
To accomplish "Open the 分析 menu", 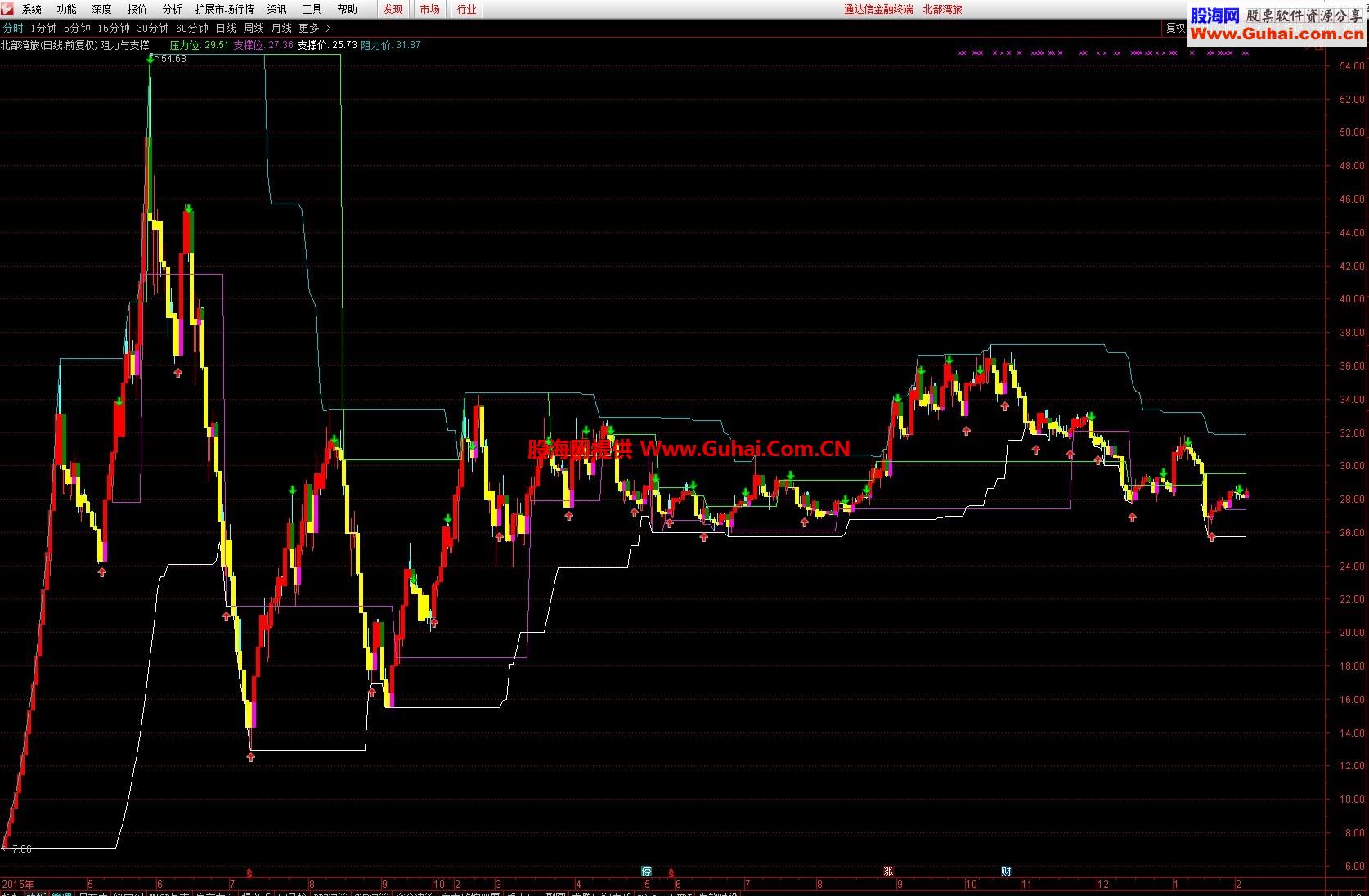I will click(x=173, y=9).
